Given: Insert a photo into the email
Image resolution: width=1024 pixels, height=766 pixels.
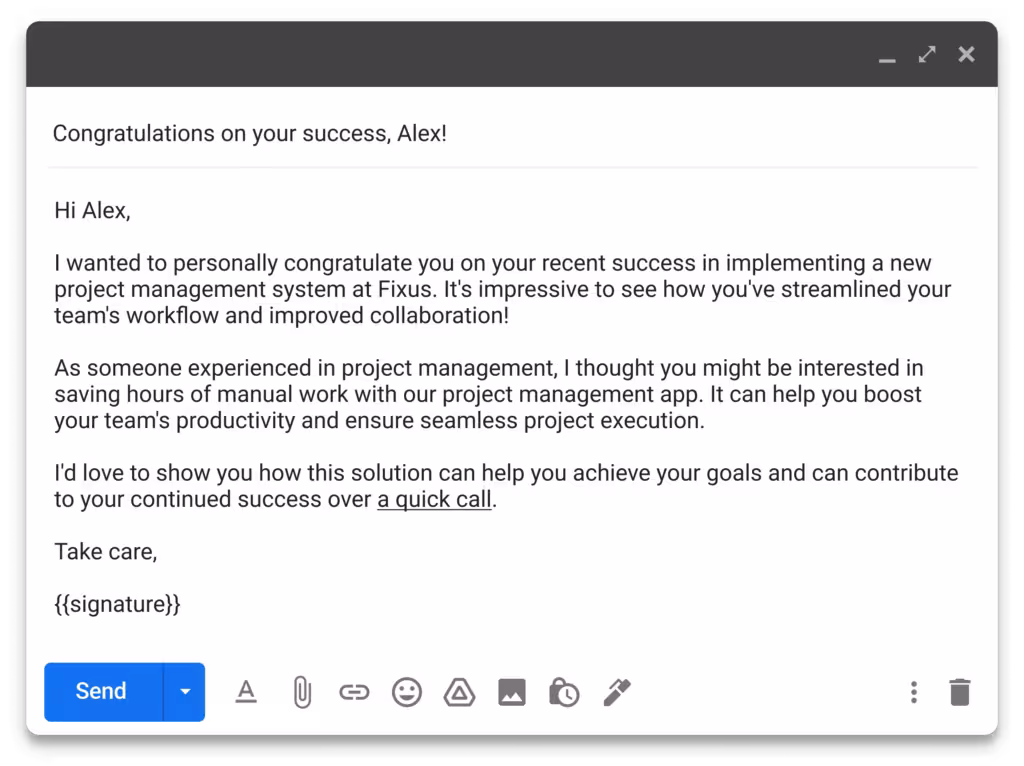Looking at the screenshot, I should [512, 691].
